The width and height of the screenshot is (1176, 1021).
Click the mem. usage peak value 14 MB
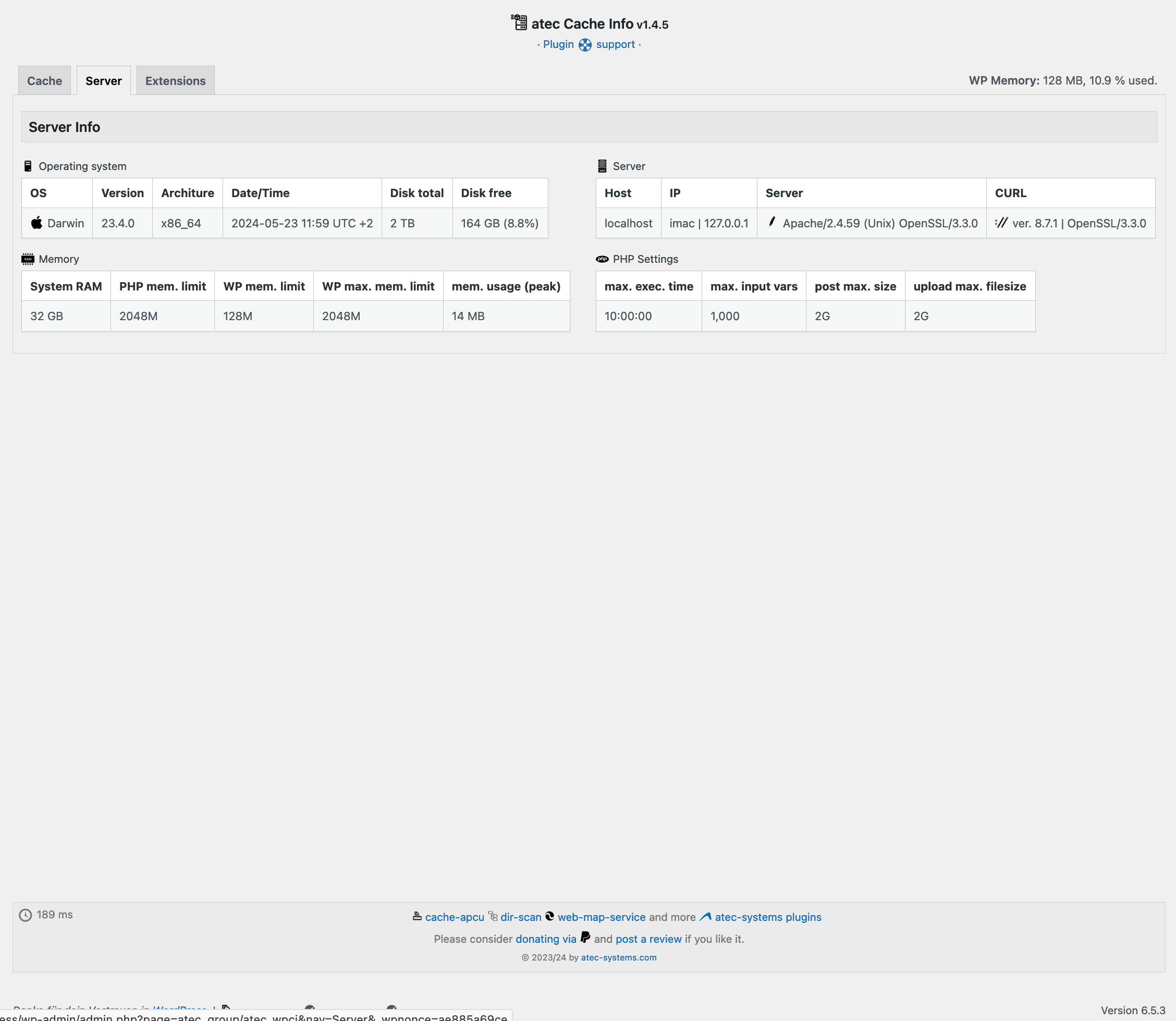tap(468, 316)
